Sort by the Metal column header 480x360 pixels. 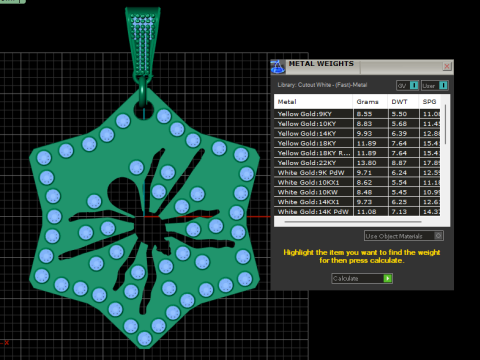(313, 102)
